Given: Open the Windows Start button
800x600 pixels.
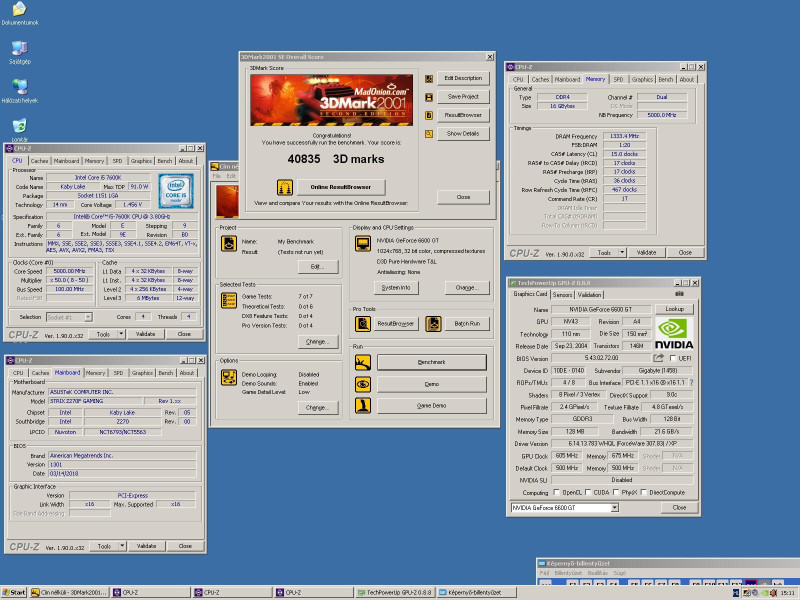Looking at the screenshot, I should coord(14,593).
